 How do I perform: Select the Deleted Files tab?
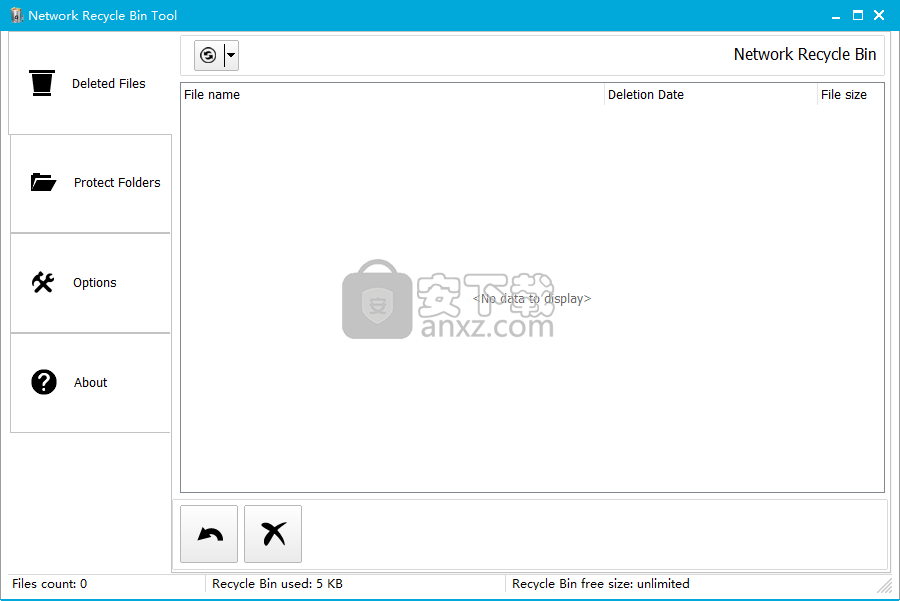point(90,84)
